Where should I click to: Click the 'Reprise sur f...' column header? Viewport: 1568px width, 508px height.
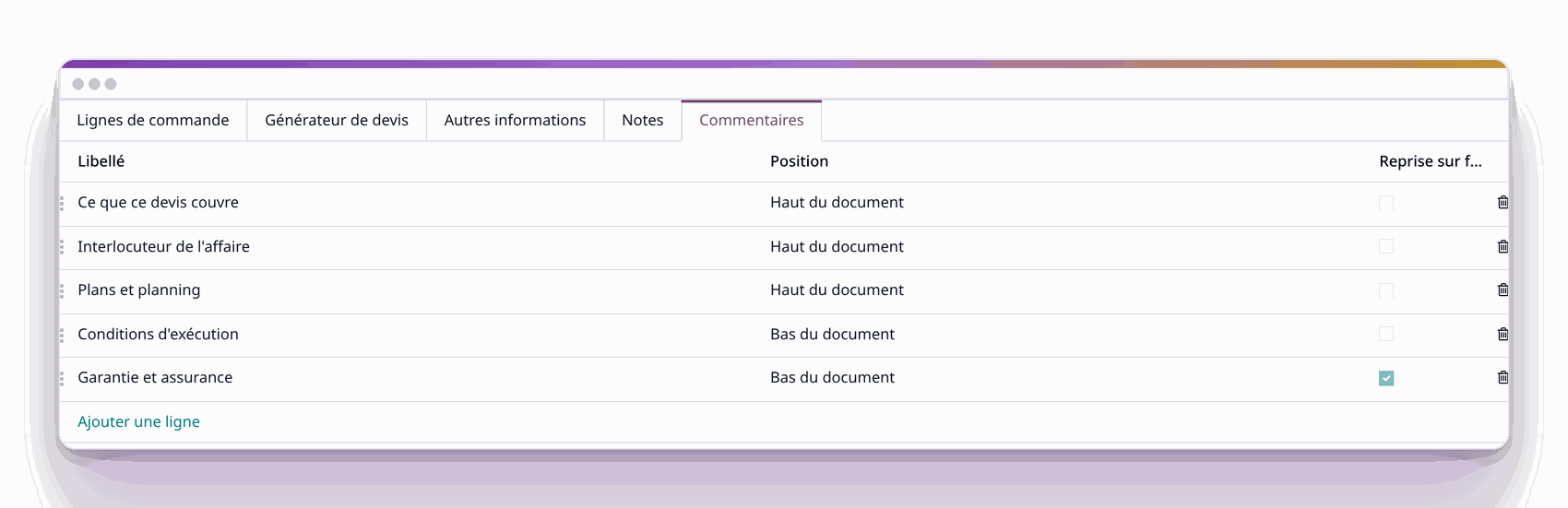1431,161
